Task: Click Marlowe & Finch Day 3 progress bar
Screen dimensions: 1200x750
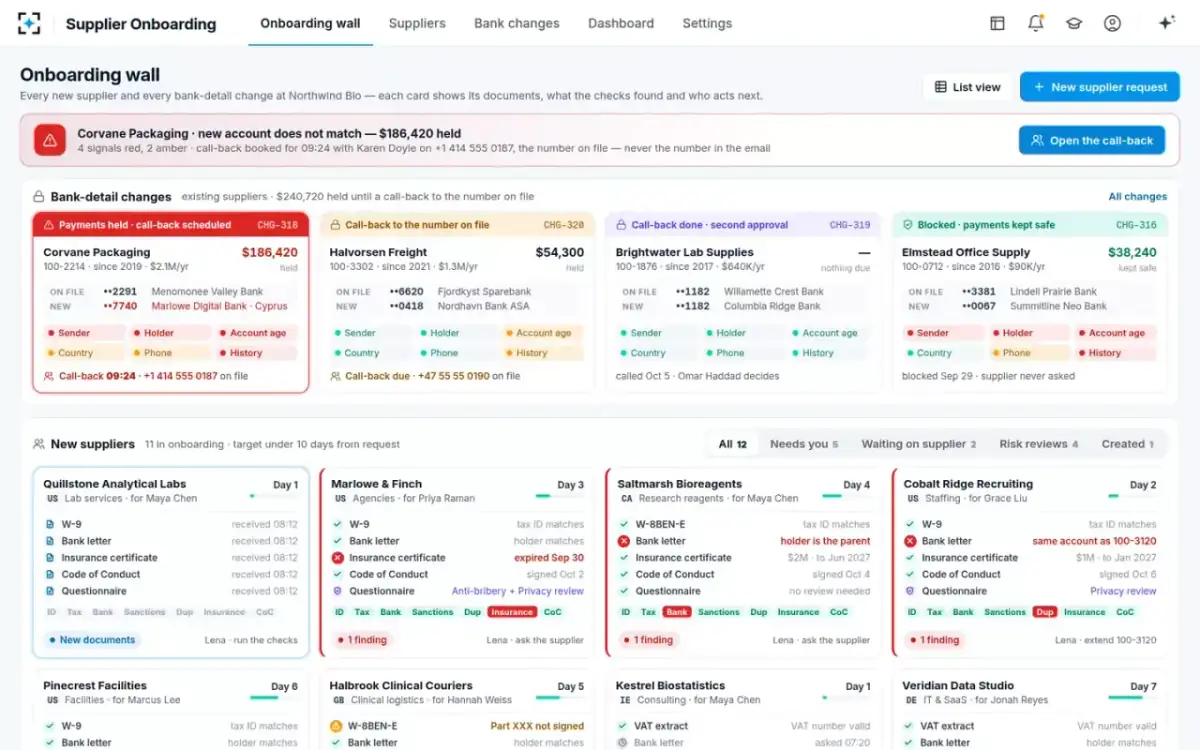Action: pyautogui.click(x=559, y=495)
